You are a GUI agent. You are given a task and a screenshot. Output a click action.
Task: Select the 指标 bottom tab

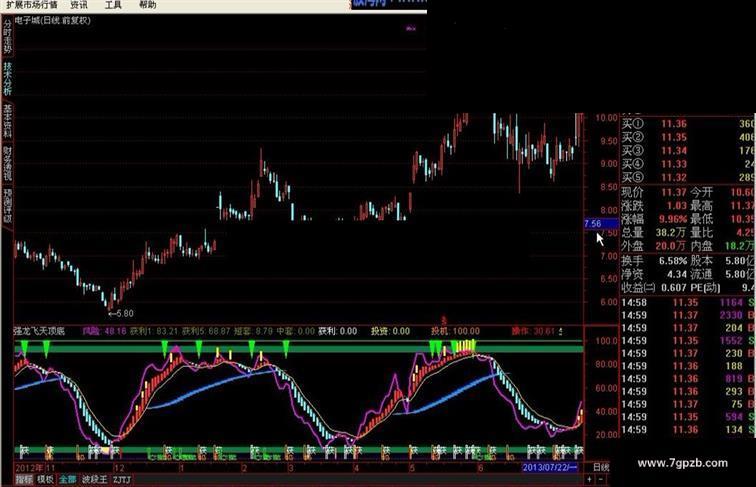[x=24, y=479]
